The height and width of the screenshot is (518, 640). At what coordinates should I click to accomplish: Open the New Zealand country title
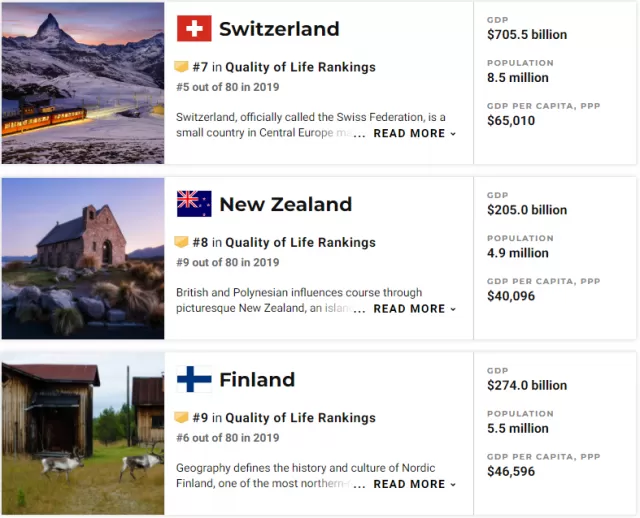[x=286, y=204]
